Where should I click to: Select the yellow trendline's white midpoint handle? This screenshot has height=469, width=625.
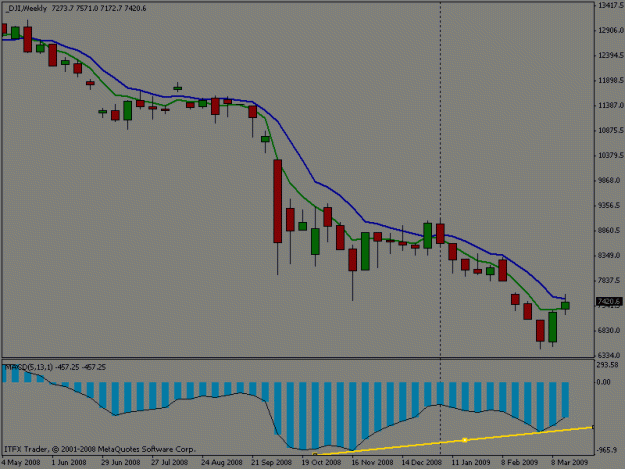[465, 440]
